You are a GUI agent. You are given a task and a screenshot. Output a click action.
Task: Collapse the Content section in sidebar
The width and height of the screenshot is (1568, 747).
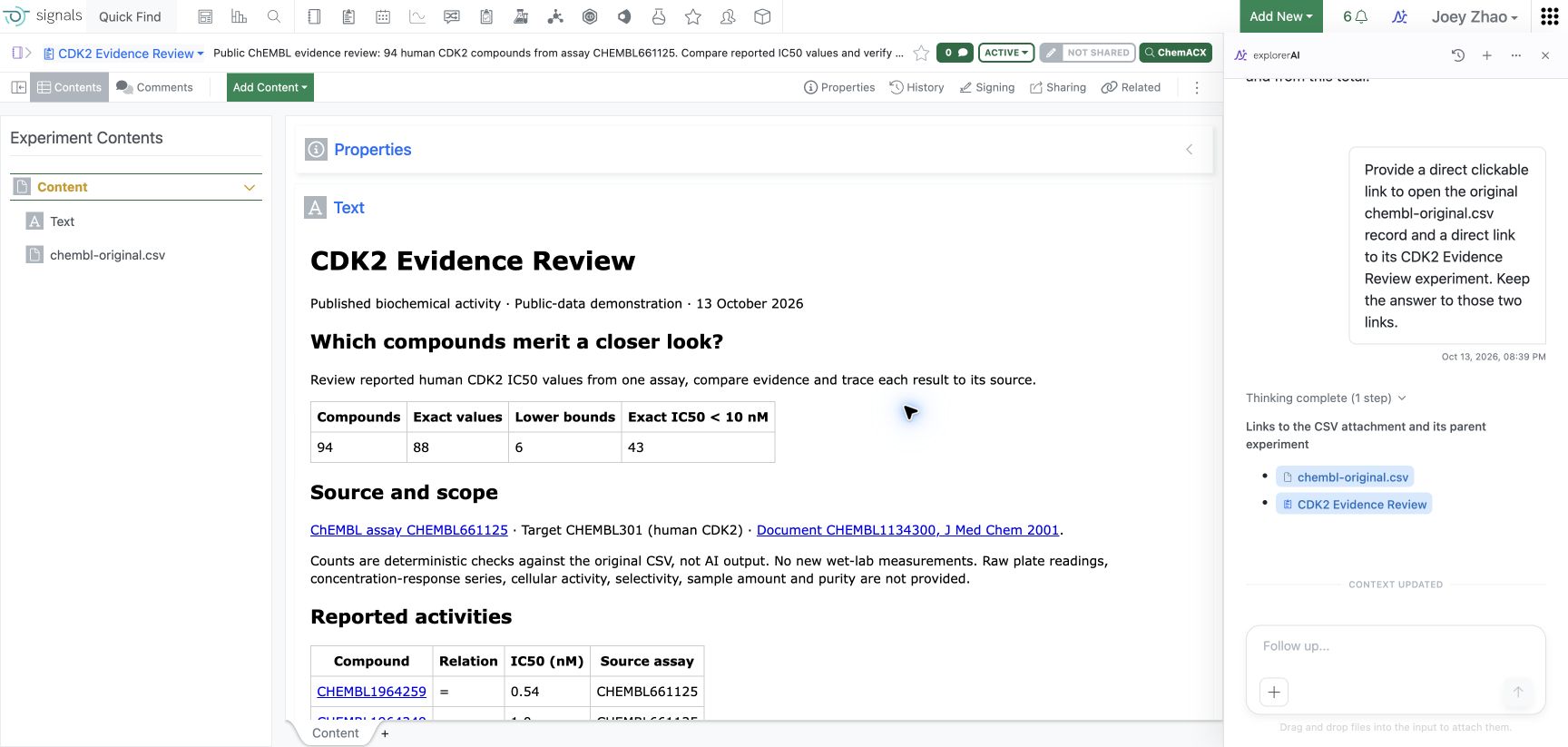coord(250,187)
